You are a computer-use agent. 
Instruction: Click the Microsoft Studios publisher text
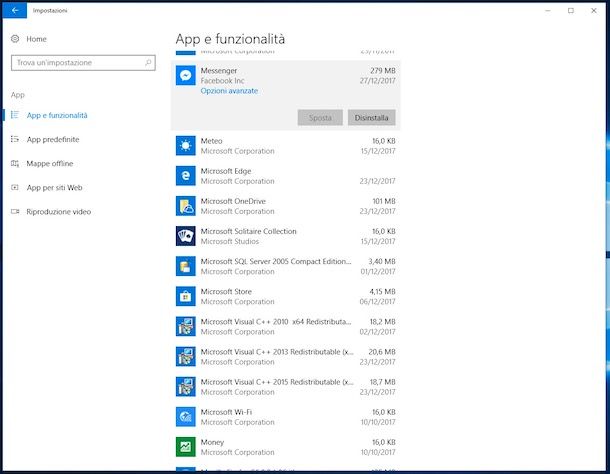(x=230, y=241)
